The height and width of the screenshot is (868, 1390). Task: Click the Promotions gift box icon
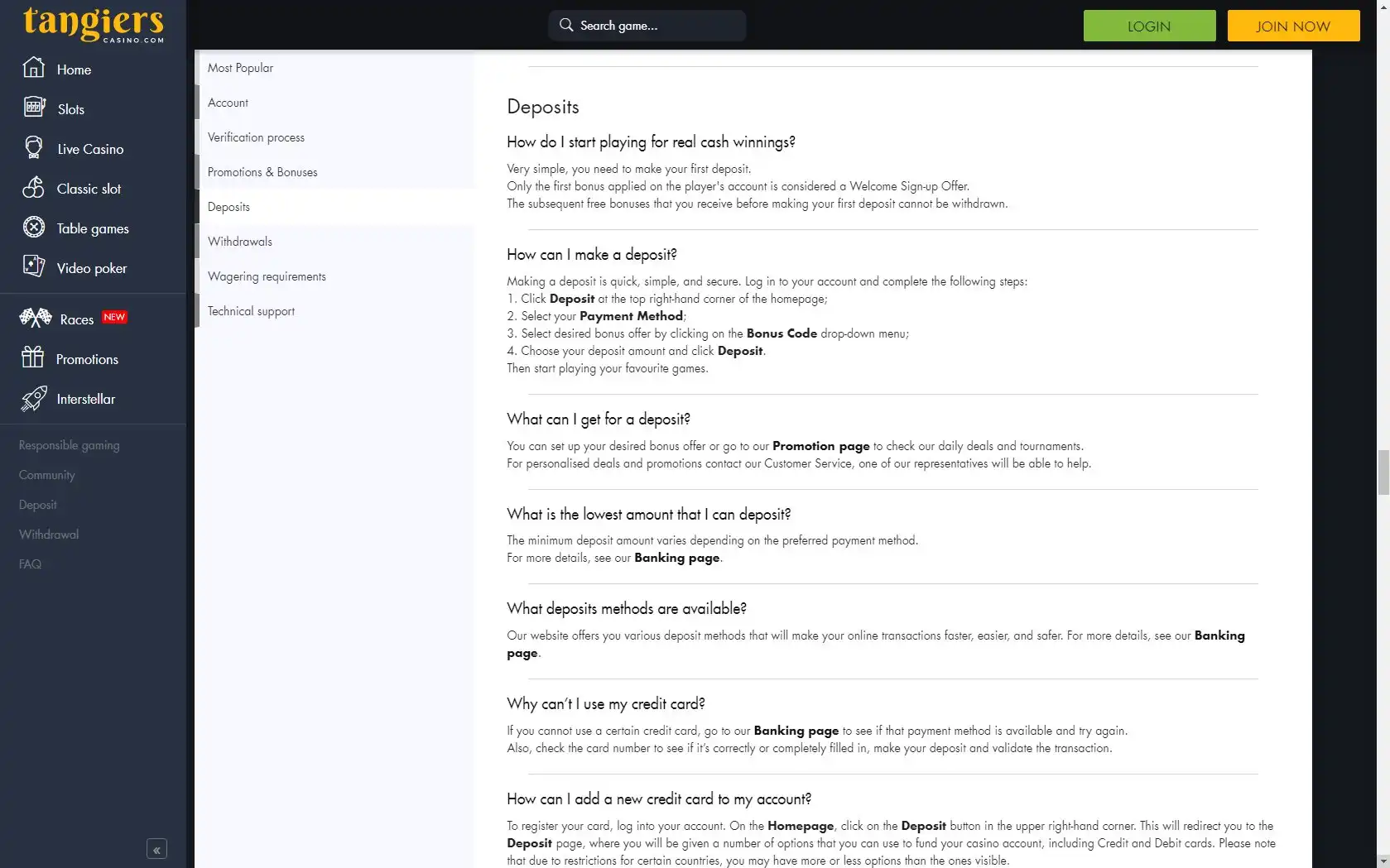(33, 357)
